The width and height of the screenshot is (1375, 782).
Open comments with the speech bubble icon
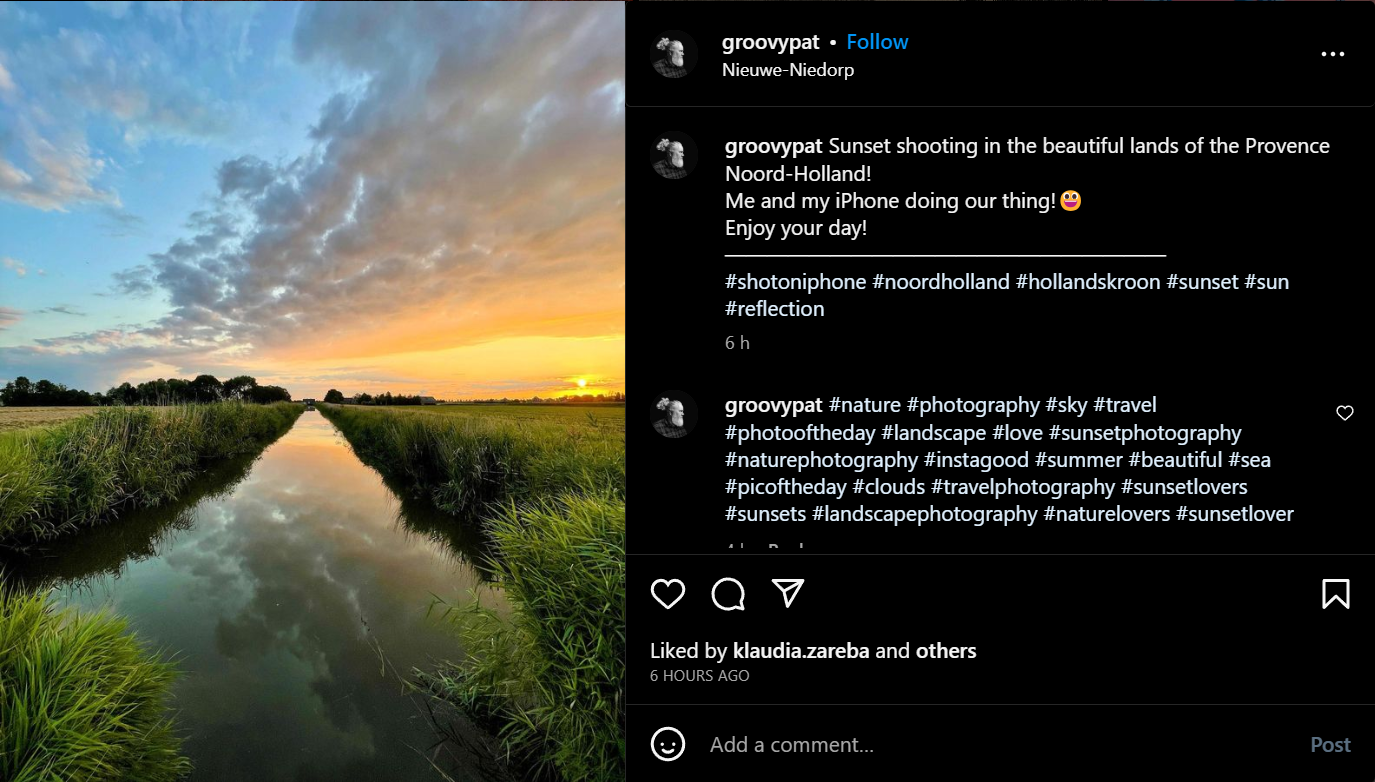[728, 594]
